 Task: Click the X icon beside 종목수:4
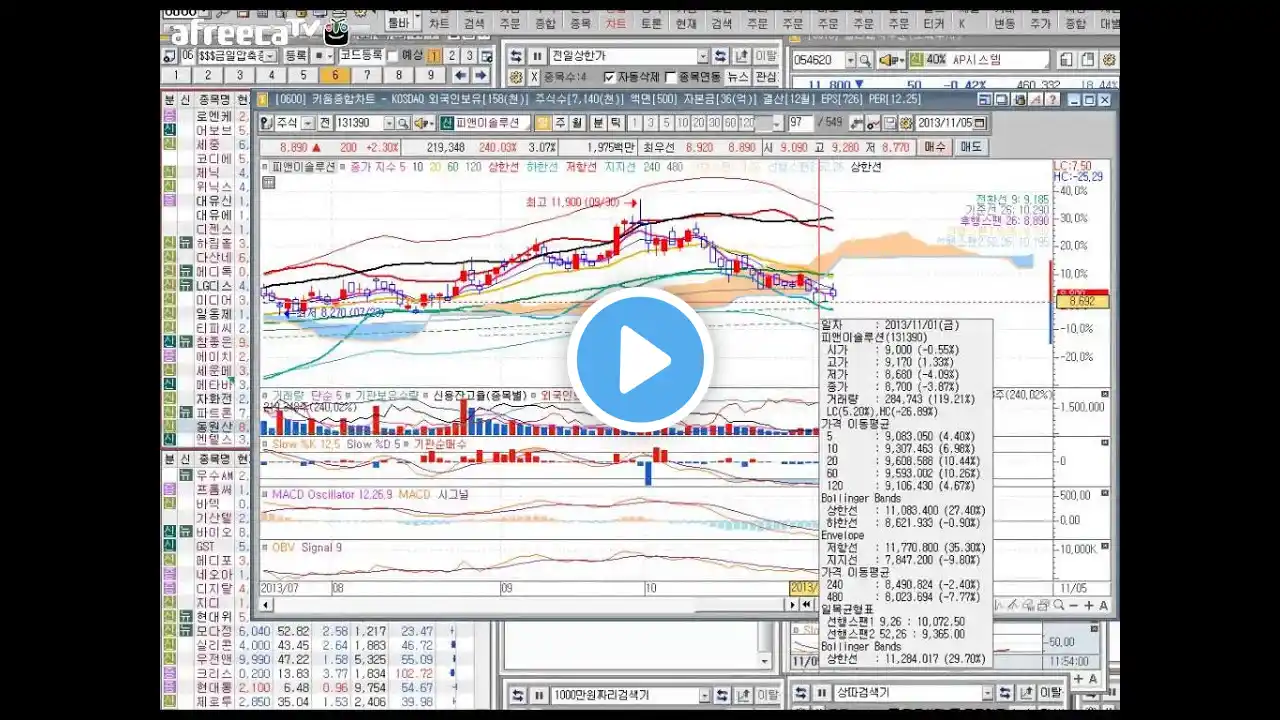[x=535, y=76]
